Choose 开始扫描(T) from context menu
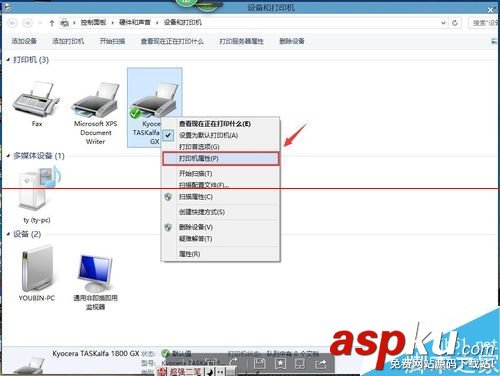The height and width of the screenshot is (376, 500). pyautogui.click(x=220, y=173)
